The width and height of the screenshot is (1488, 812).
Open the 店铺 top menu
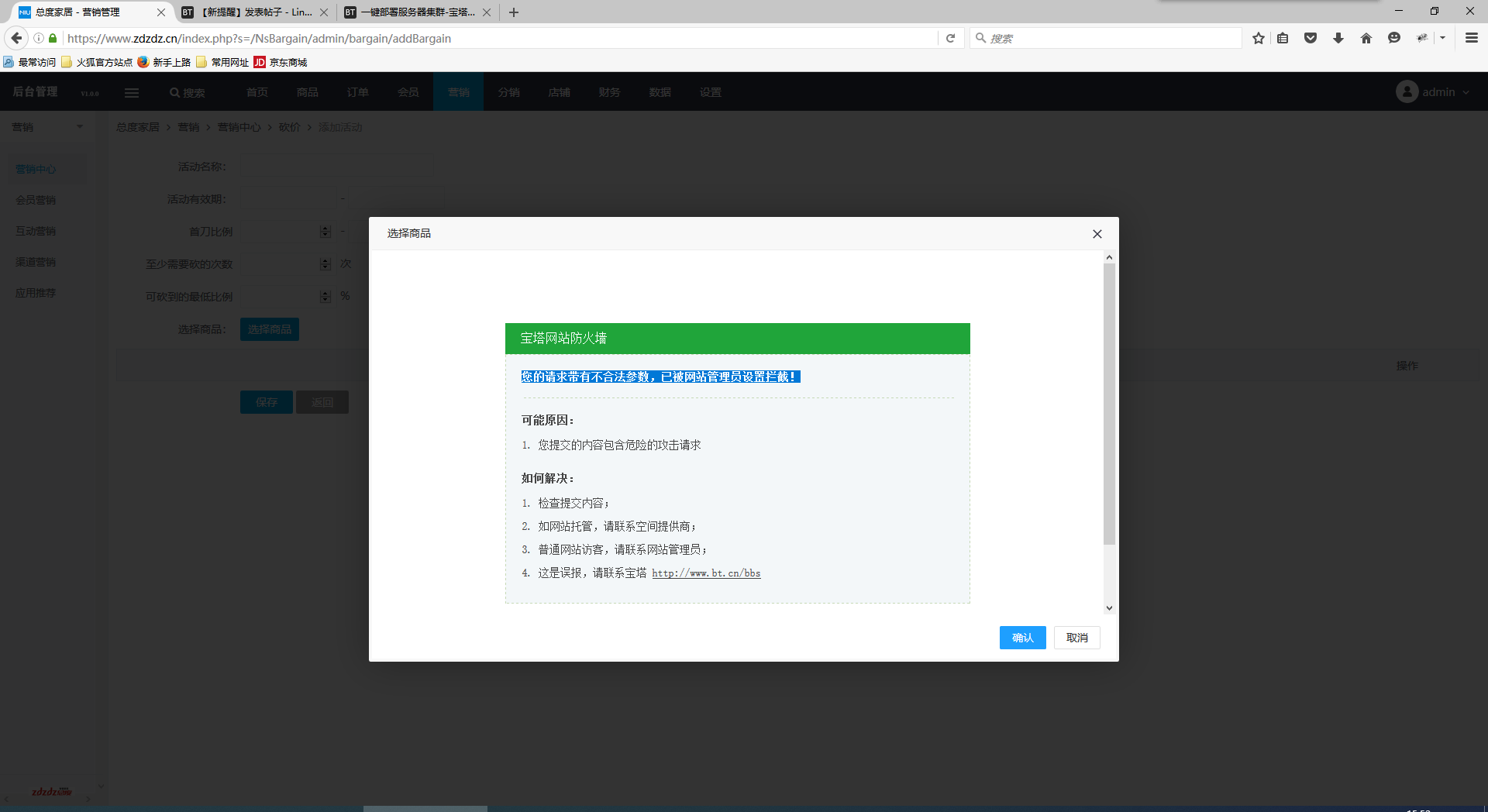click(x=560, y=92)
